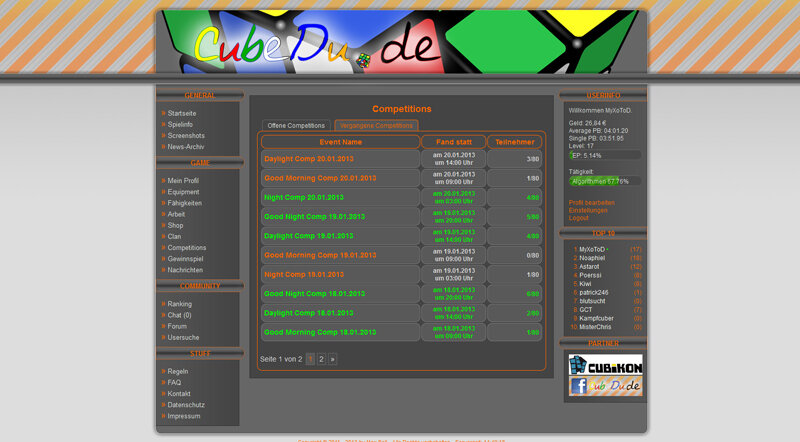This screenshot has width=800, height=442.
Task: Open Kontakt page
Action: point(179,394)
